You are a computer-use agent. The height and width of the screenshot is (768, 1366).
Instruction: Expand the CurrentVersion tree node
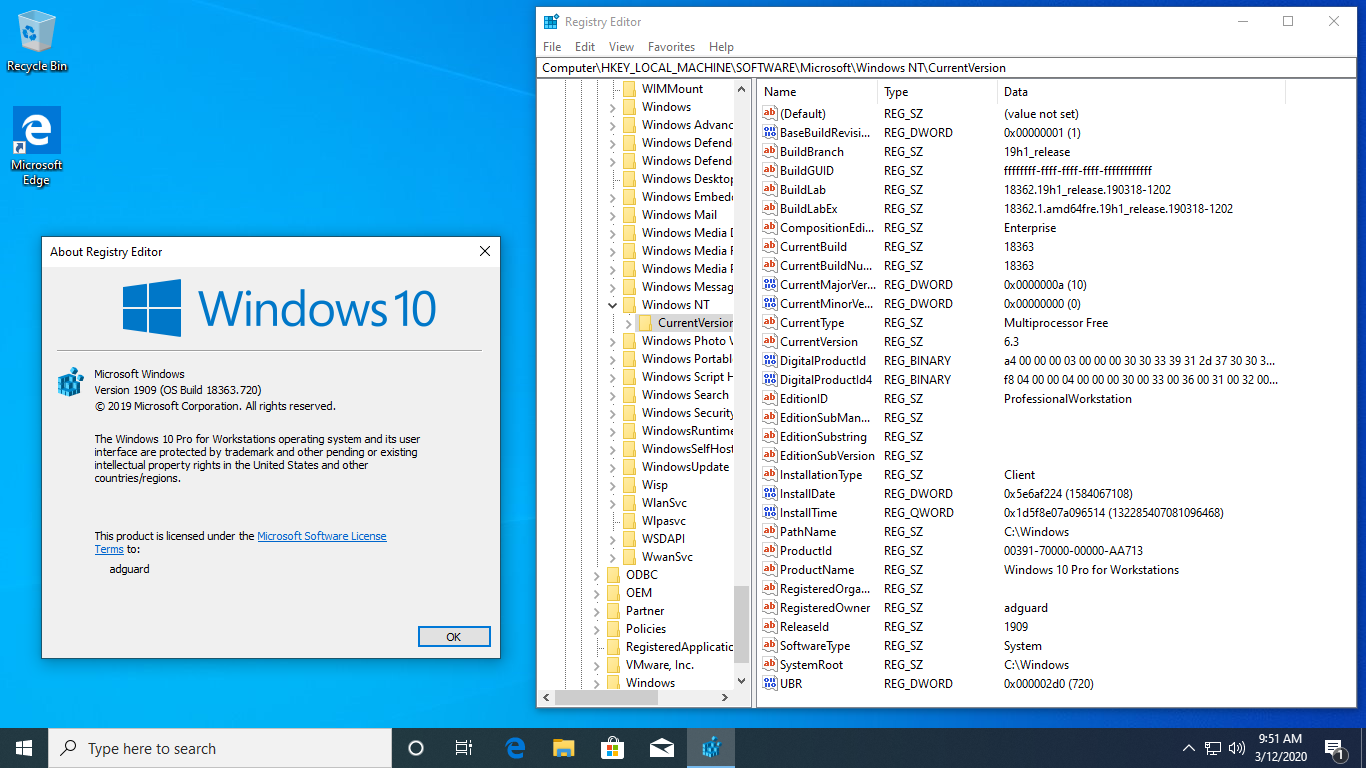tap(629, 322)
